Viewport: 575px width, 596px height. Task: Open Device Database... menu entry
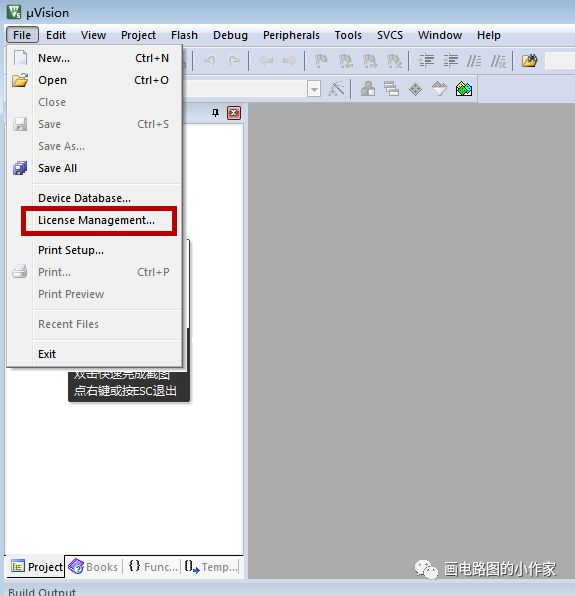click(94, 198)
